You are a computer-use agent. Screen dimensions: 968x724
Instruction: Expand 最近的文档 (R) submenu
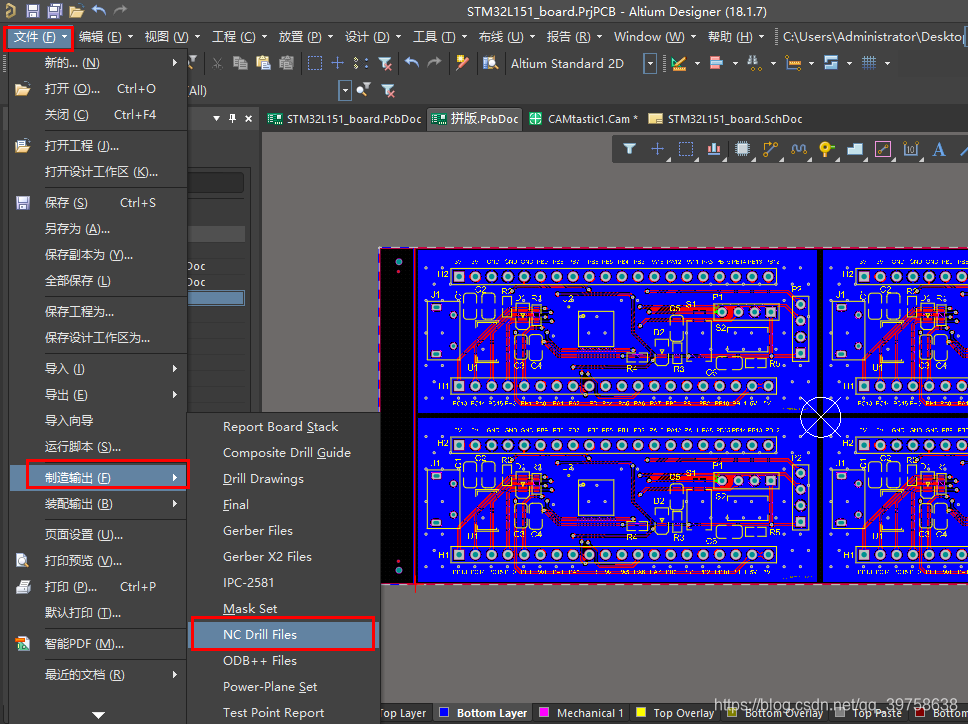coord(175,675)
